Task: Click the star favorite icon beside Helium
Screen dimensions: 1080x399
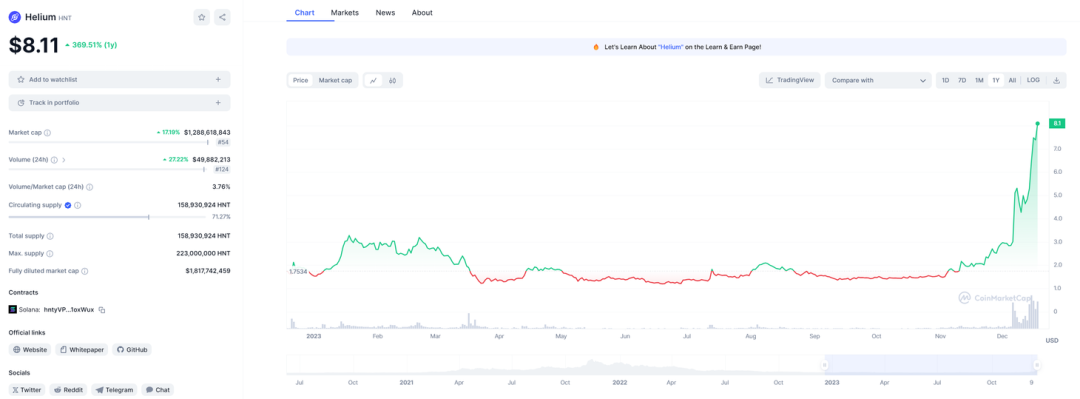Action: pyautogui.click(x=202, y=17)
